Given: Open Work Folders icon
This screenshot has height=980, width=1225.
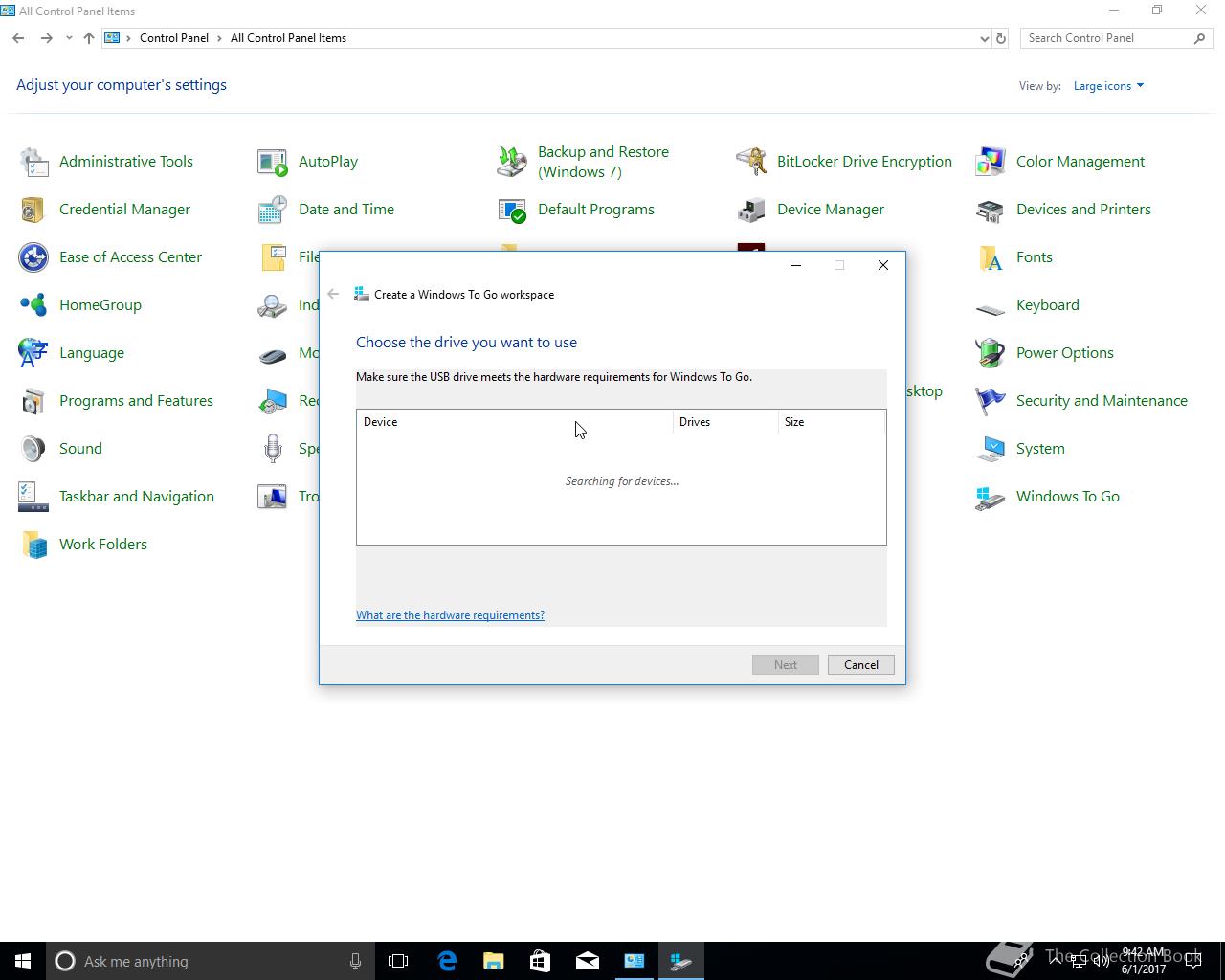Looking at the screenshot, I should pyautogui.click(x=33, y=545).
